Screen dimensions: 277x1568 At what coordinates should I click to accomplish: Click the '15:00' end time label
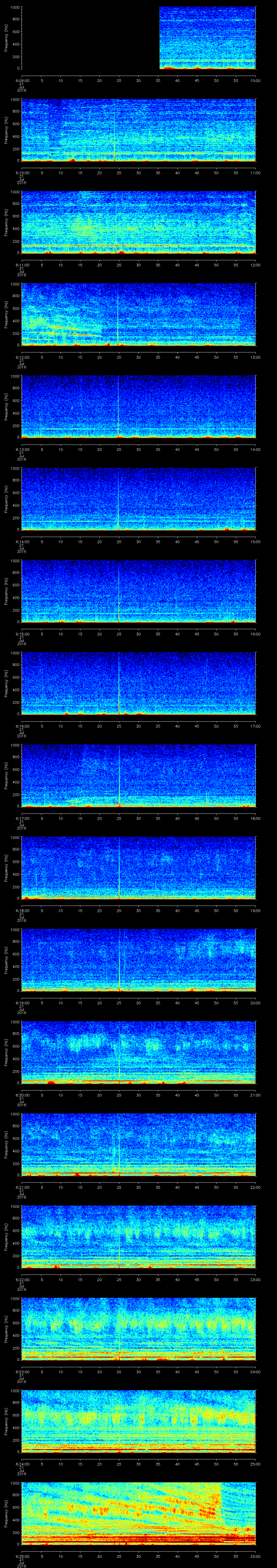click(x=255, y=542)
